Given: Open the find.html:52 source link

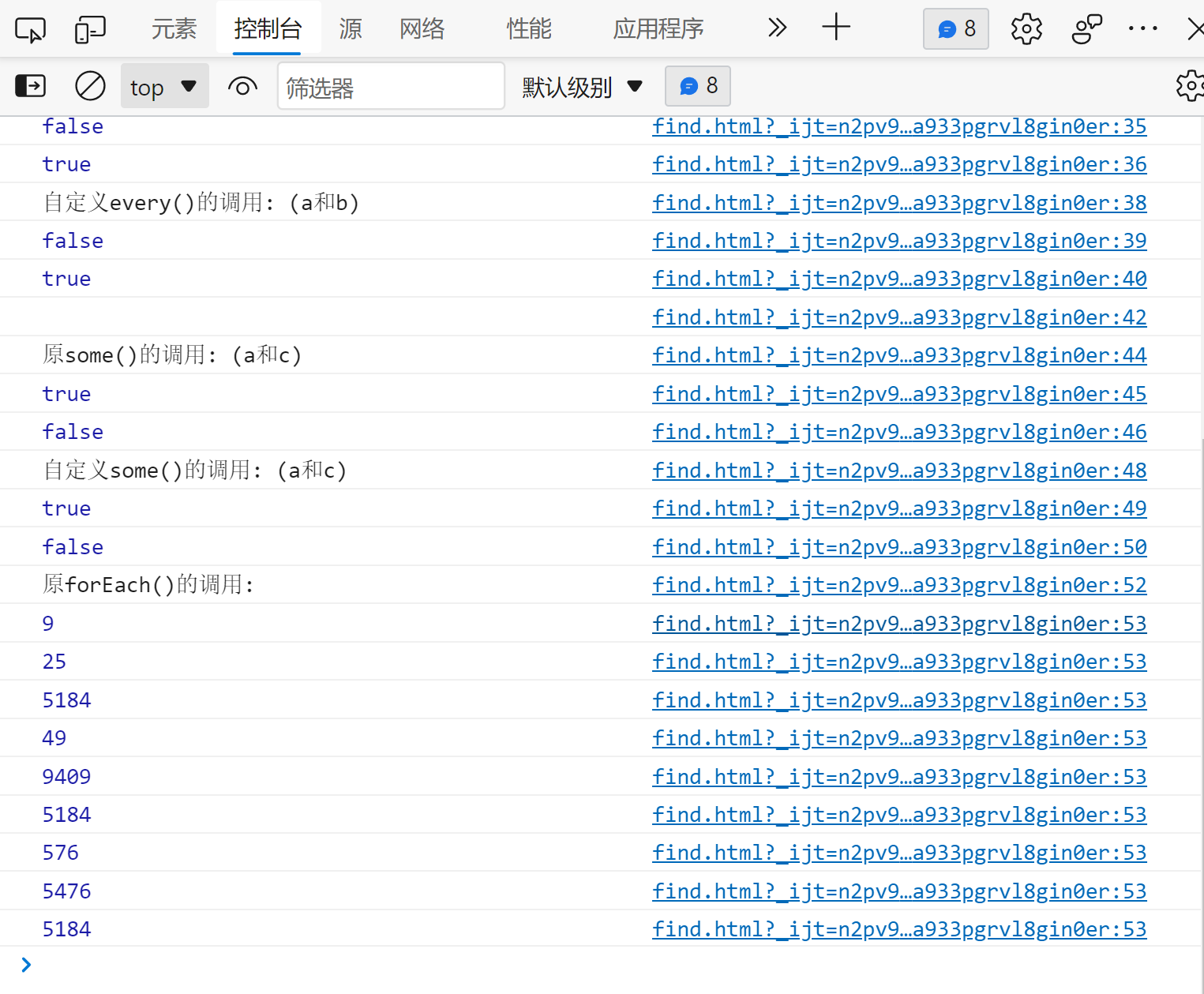Looking at the screenshot, I should pos(899,584).
